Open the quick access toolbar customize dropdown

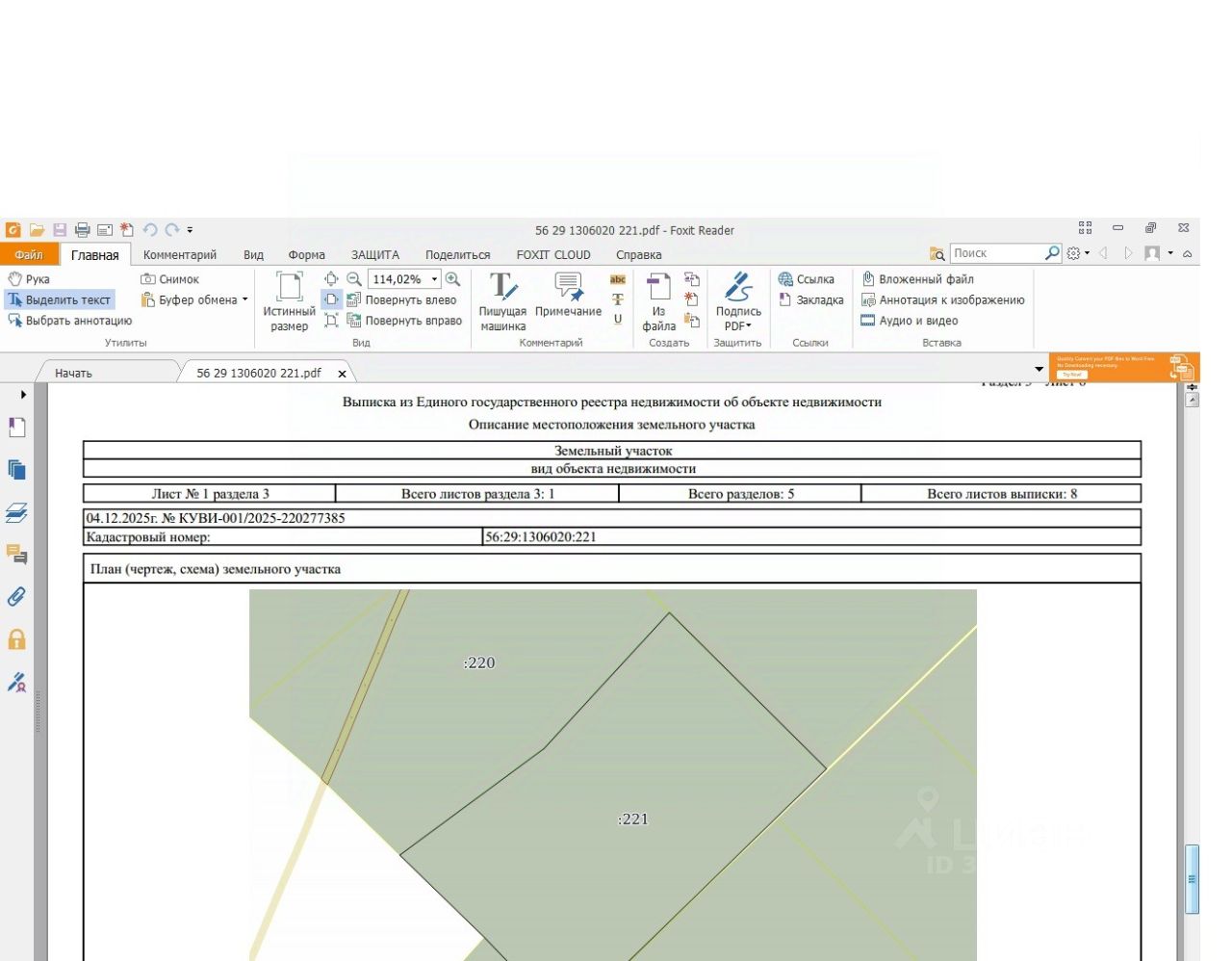pos(191,230)
